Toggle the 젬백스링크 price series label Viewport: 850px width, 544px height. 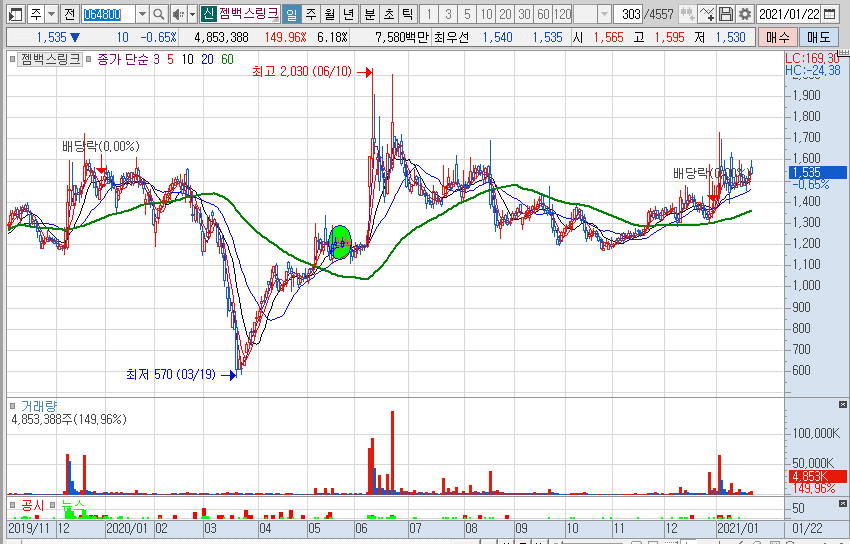(51, 60)
